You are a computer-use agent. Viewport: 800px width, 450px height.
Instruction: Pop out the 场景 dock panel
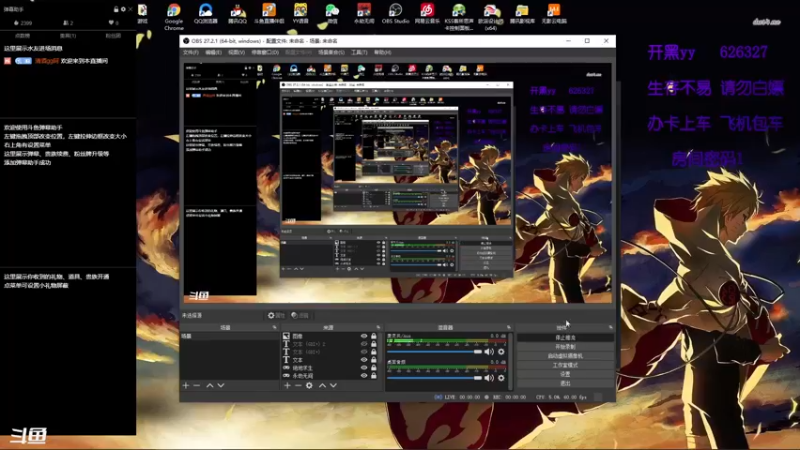tap(274, 327)
